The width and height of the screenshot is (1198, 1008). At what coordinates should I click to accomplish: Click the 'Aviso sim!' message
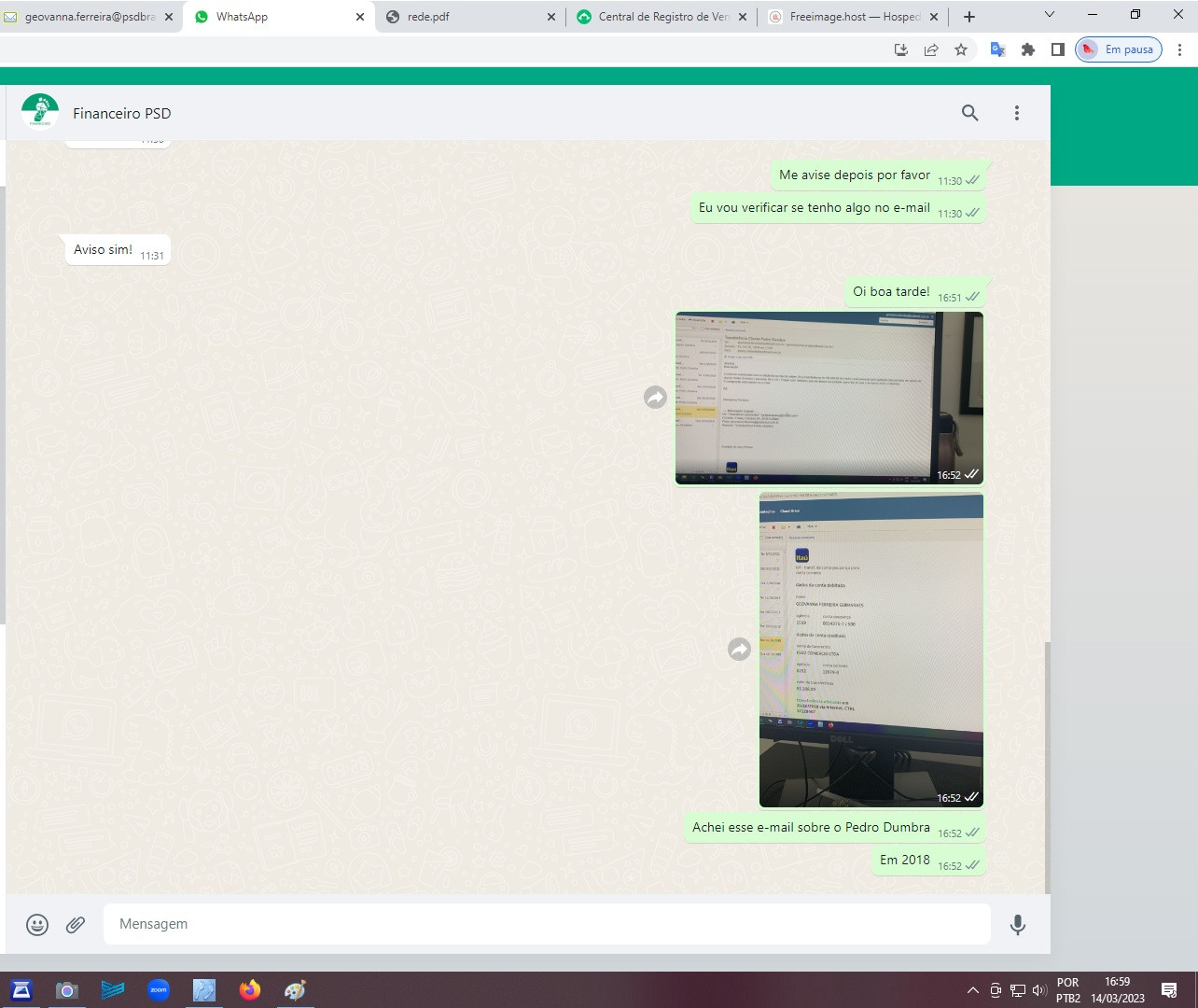[118, 250]
